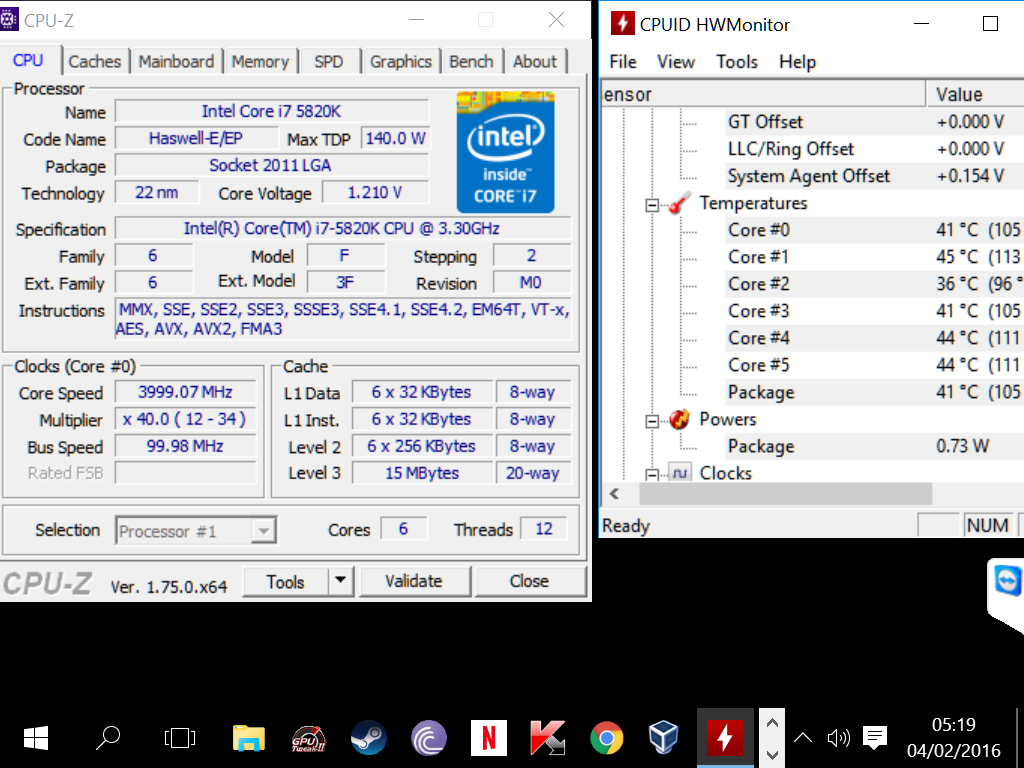
Task: Open the Tools menu in HWMonitor
Action: 737,61
